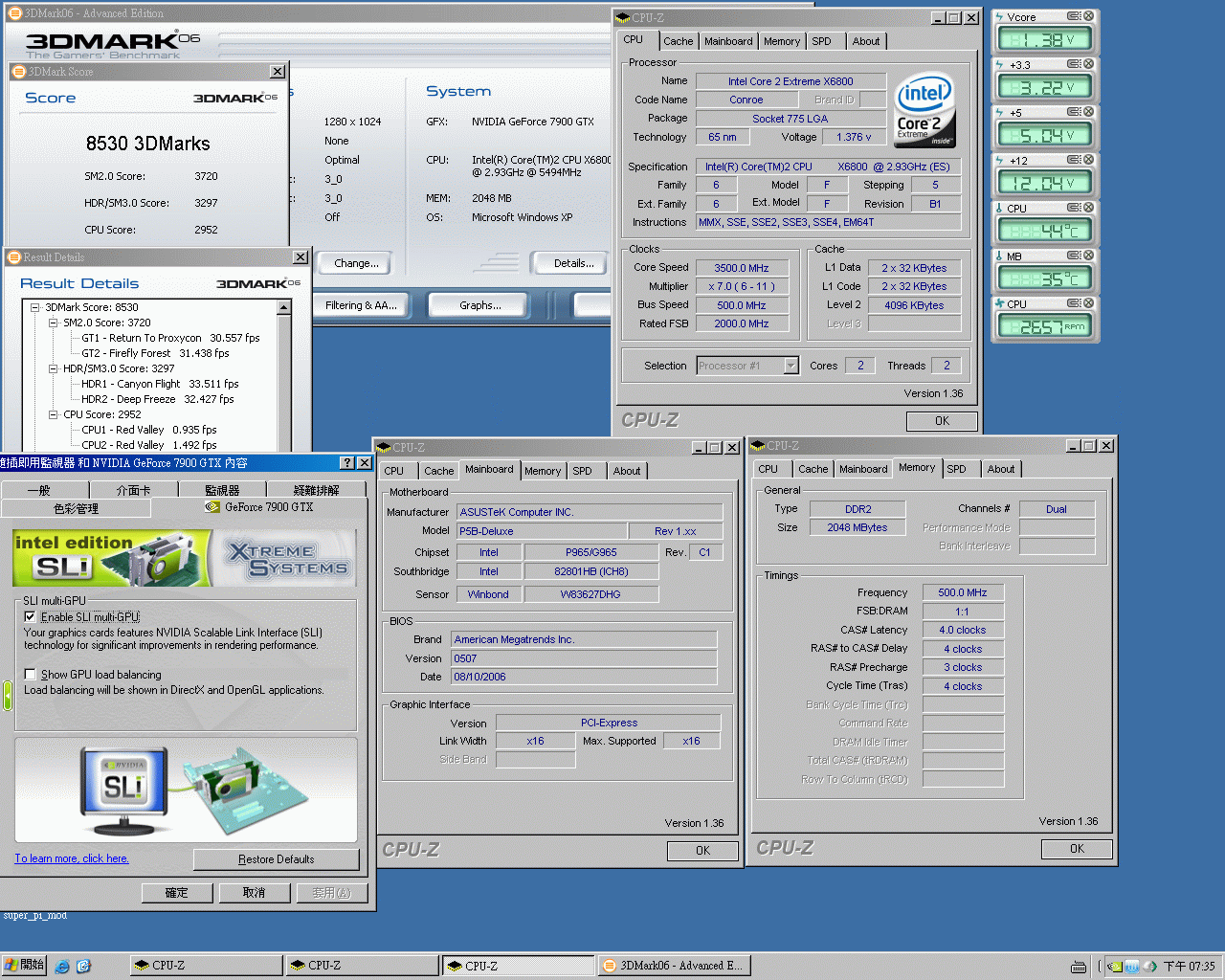This screenshot has width=1225, height=980.
Task: Open settings icon on +3.3 voltage gadget
Action: [x=1074, y=64]
